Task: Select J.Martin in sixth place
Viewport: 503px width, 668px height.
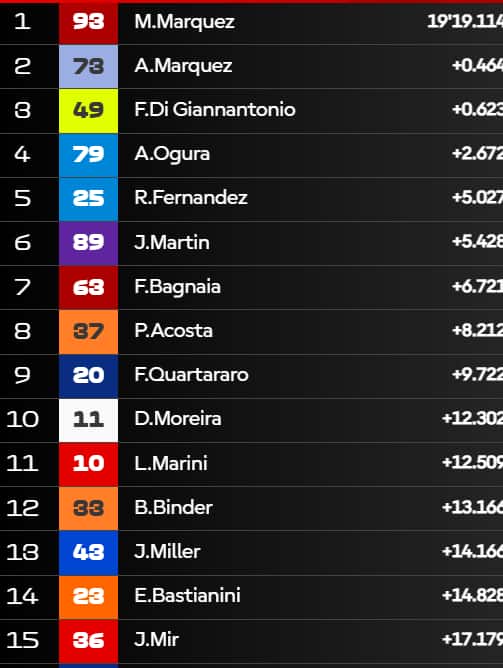Action: [172, 242]
